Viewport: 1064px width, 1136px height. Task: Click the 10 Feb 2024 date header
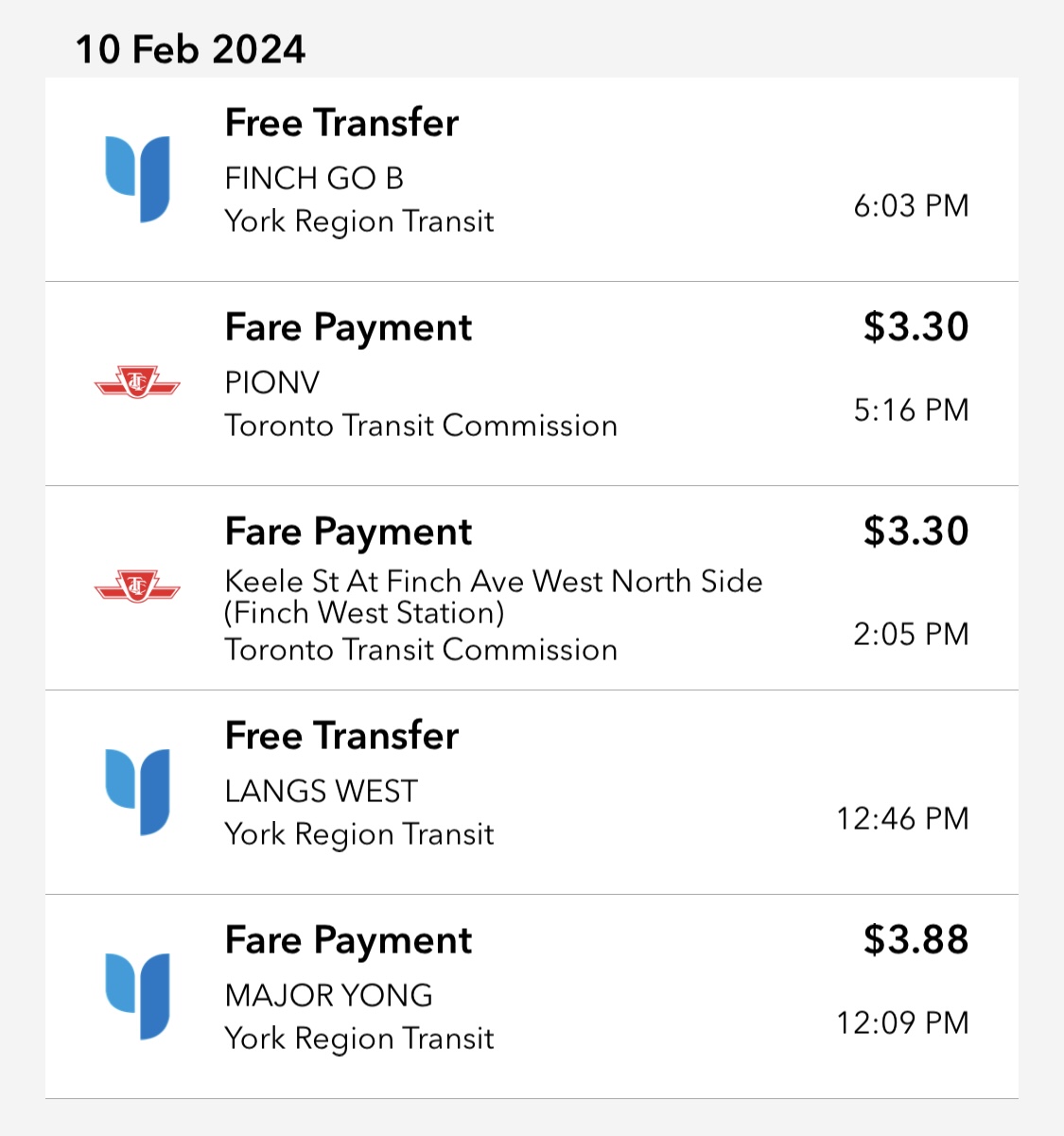(190, 49)
